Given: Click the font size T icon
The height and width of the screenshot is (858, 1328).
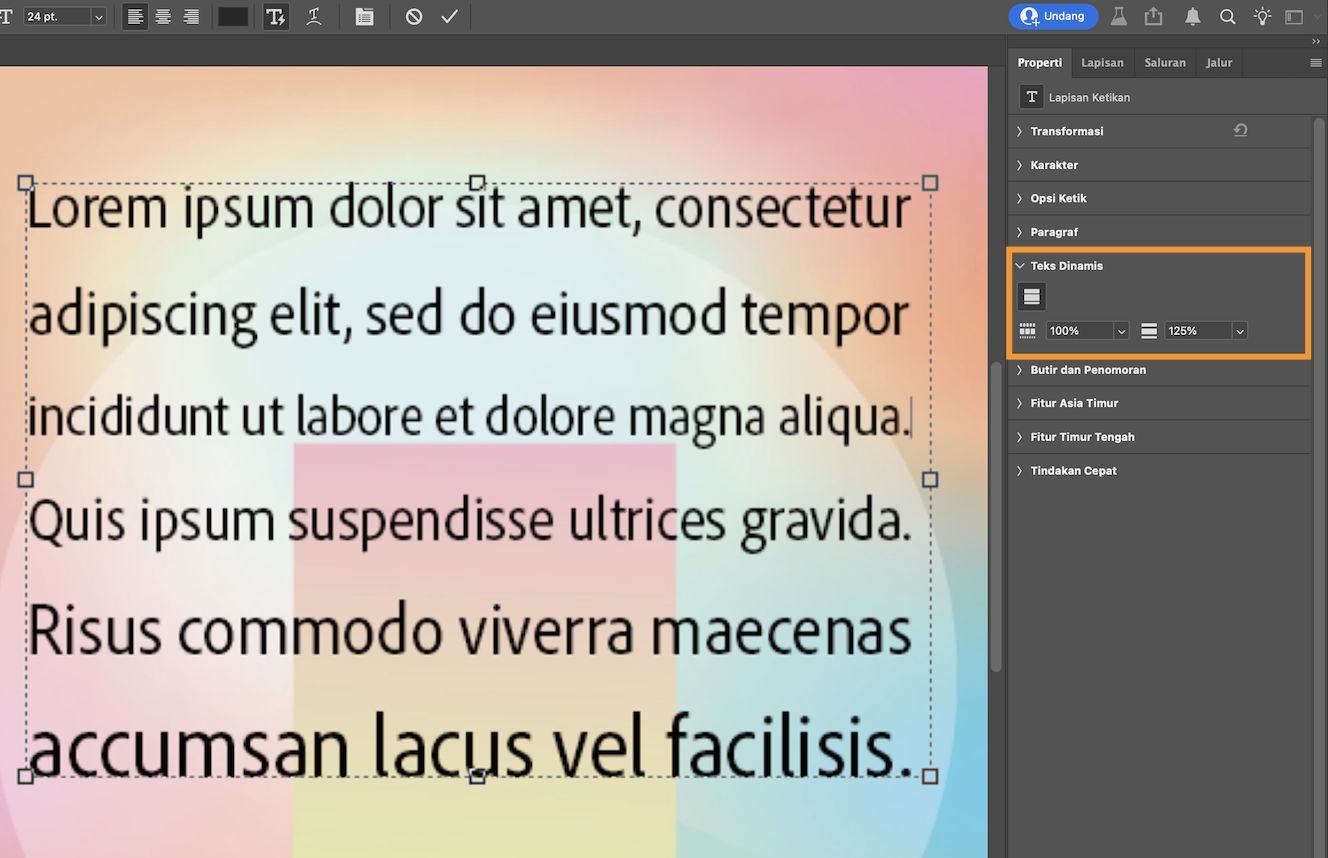Looking at the screenshot, I should tap(5, 17).
